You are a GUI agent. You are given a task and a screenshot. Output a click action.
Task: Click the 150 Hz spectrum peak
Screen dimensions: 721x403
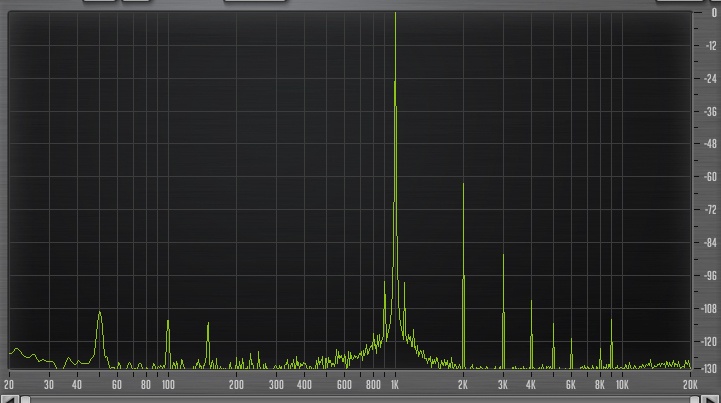(208, 324)
